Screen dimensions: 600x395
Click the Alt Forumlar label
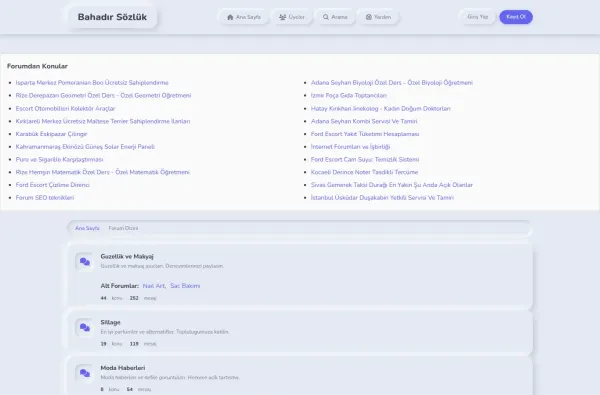tap(120, 286)
